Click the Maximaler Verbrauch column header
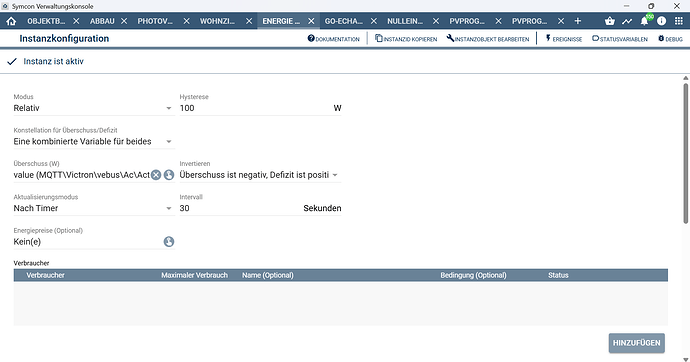 (195, 275)
